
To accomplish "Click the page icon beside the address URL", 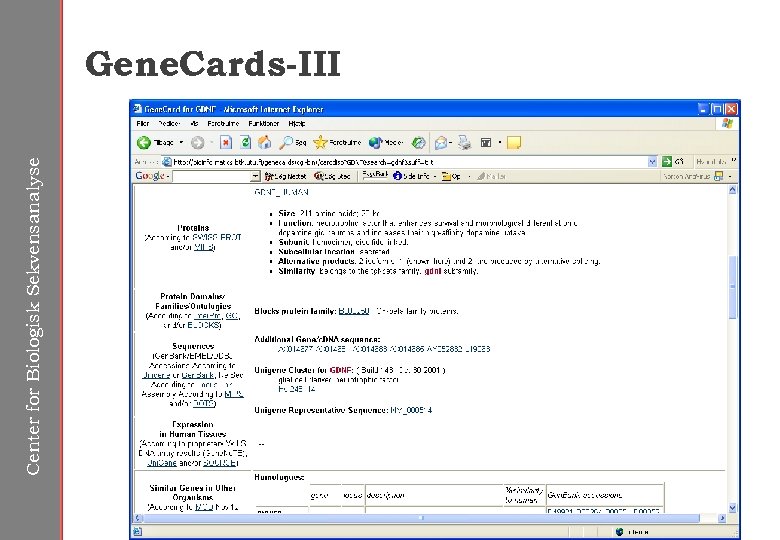I will tap(167, 162).
